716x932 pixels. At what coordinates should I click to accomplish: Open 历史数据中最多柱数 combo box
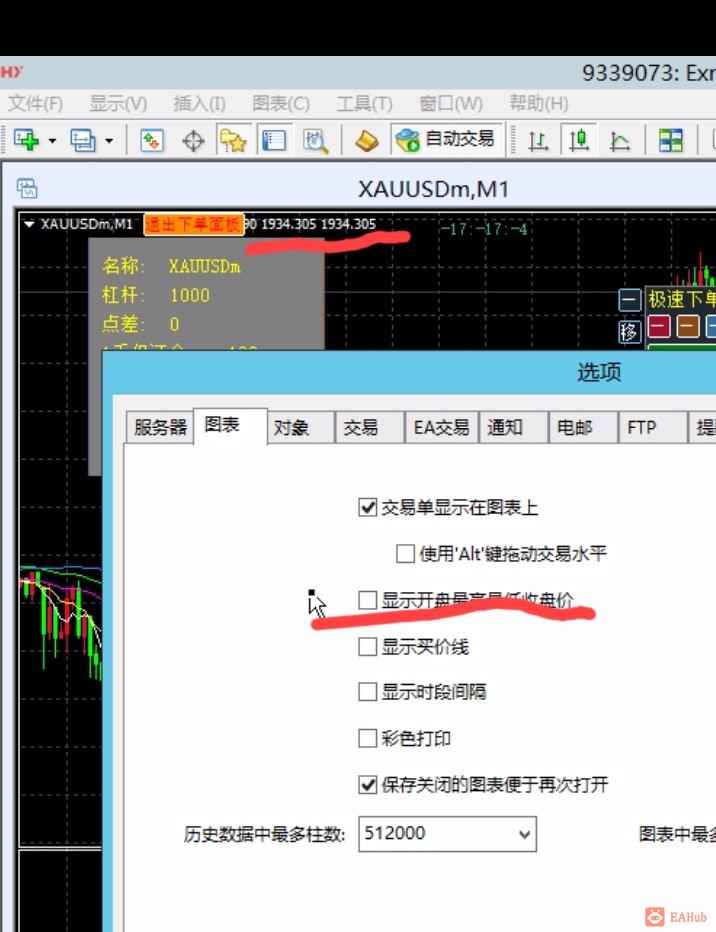[524, 834]
